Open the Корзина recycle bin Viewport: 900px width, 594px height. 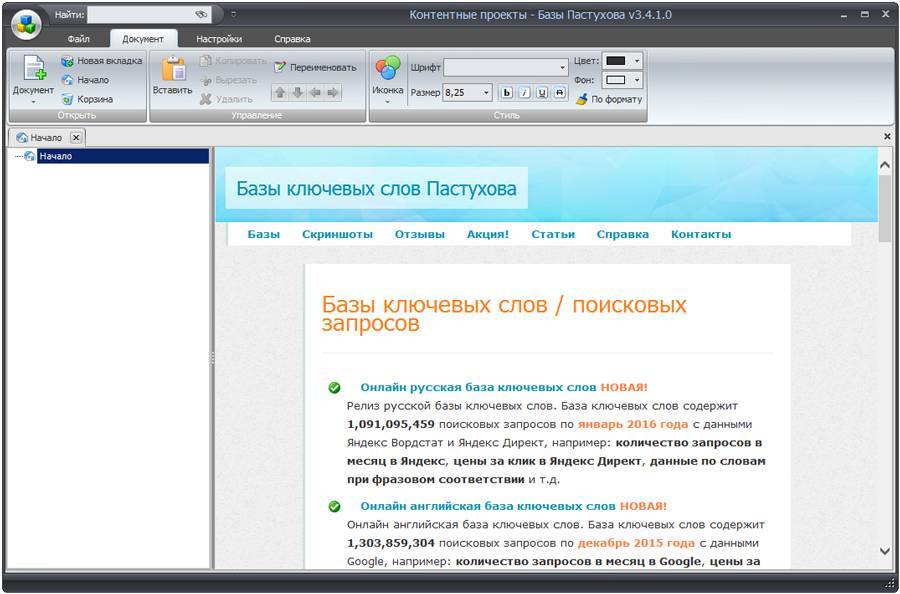tap(87, 99)
